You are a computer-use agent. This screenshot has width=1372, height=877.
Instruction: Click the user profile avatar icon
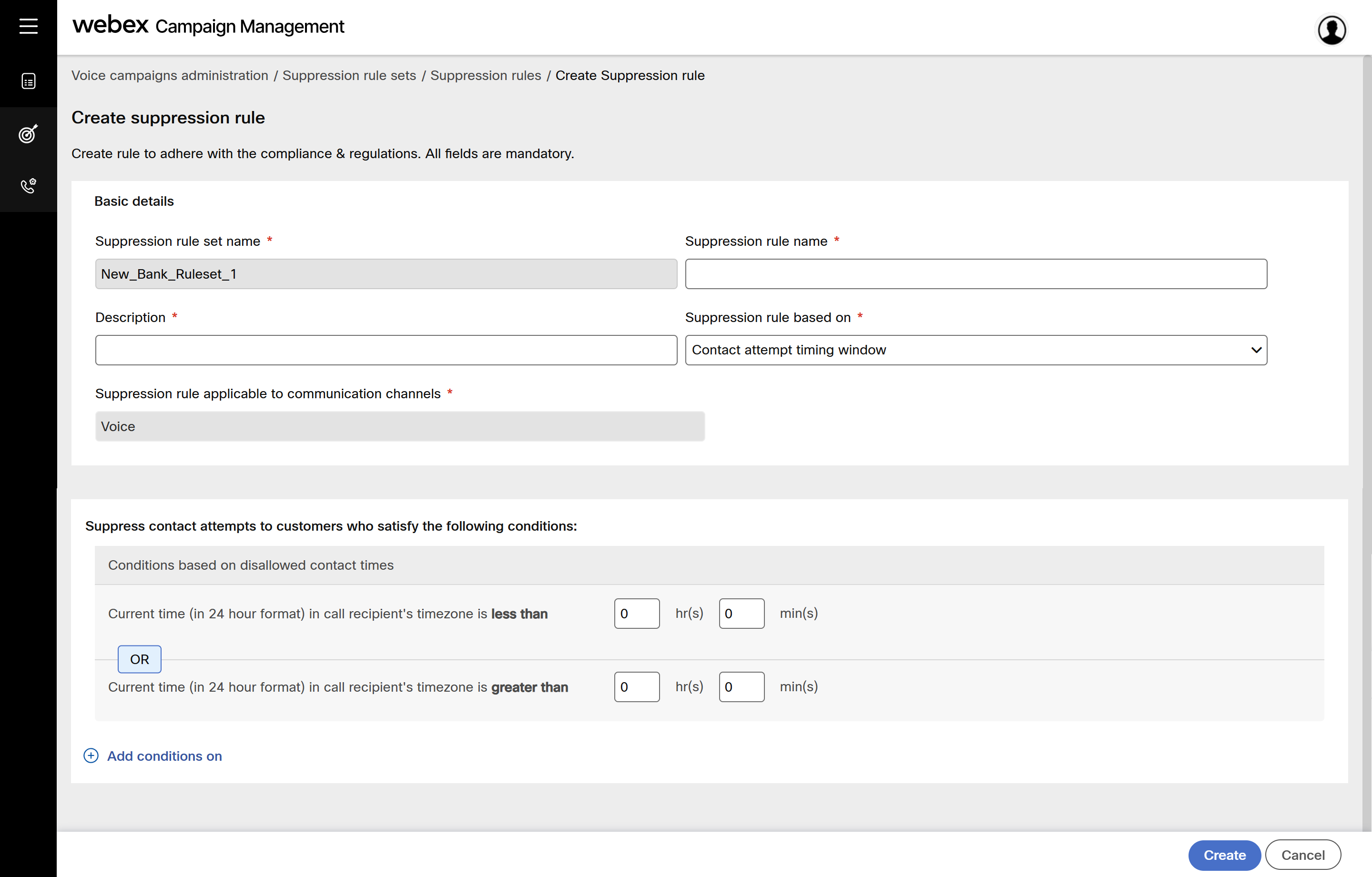pyautogui.click(x=1331, y=30)
